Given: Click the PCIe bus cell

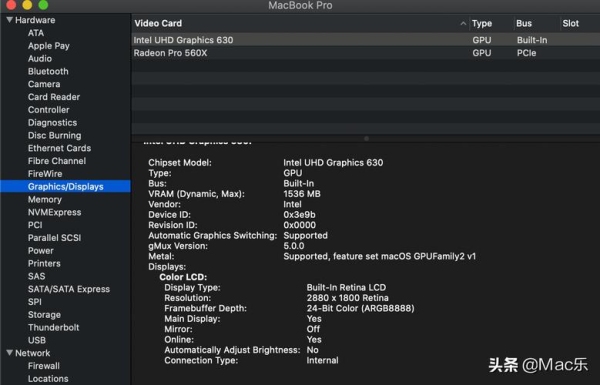Looking at the screenshot, I should point(527,53).
